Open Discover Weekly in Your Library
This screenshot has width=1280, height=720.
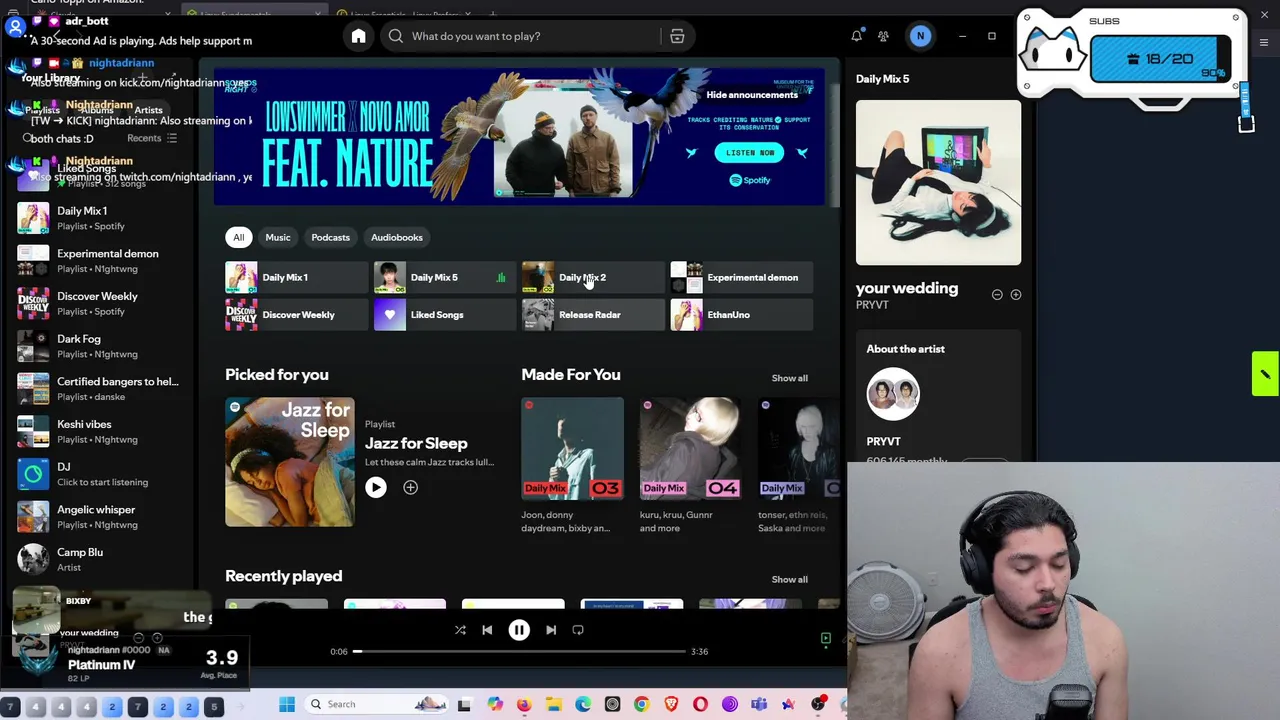[x=100, y=303]
